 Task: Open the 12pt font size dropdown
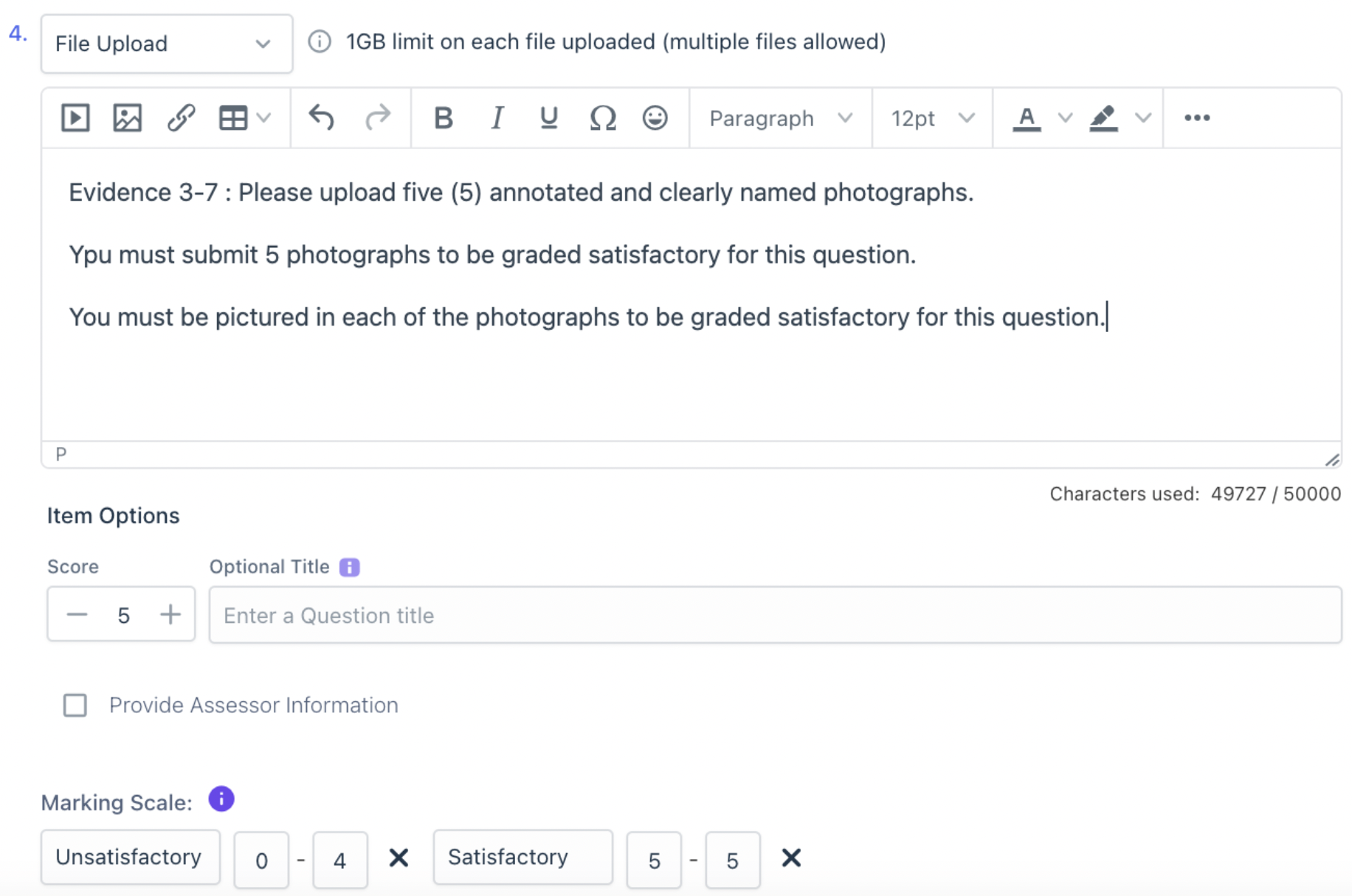point(933,118)
